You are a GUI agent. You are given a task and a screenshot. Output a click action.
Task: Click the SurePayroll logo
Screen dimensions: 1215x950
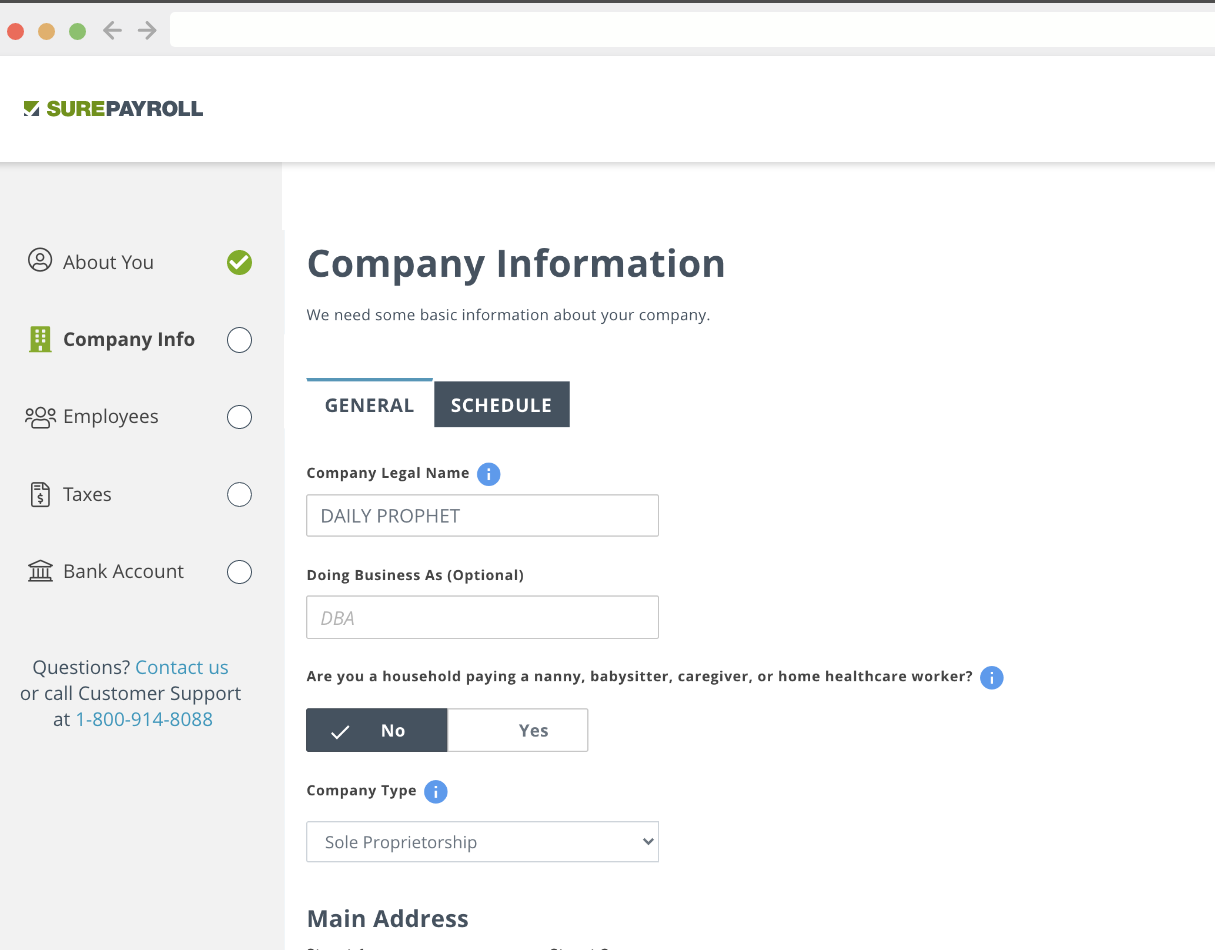pos(113,109)
